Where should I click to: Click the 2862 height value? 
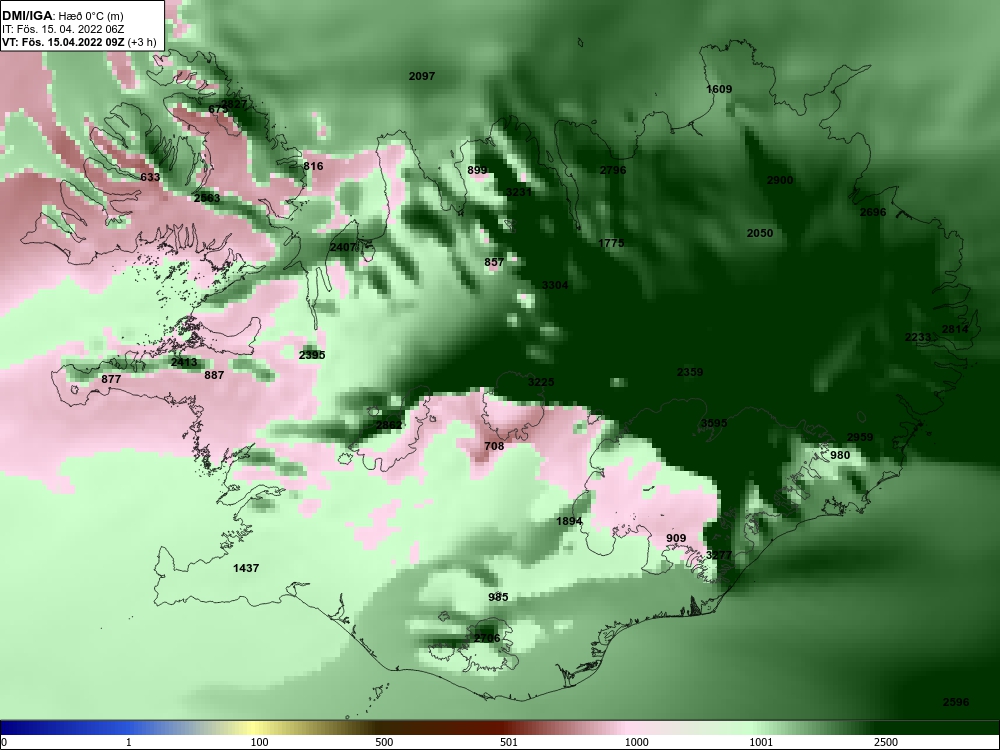coord(388,425)
